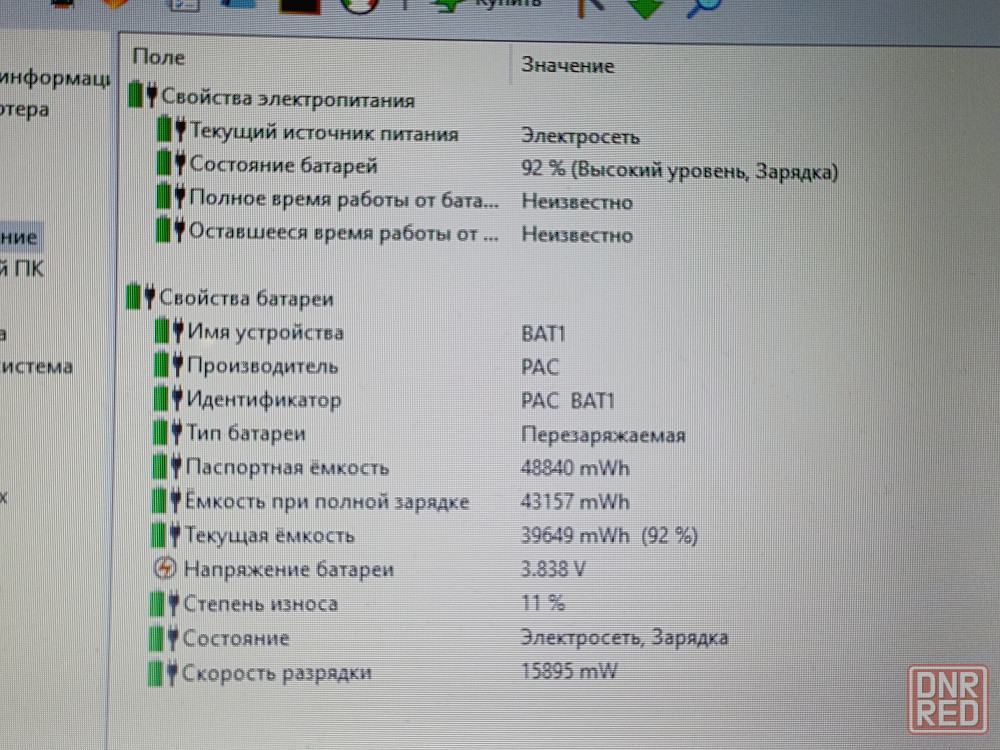Select the sidebar item ending in 'истема'
This screenshot has width=1000, height=750.
tap(37, 366)
